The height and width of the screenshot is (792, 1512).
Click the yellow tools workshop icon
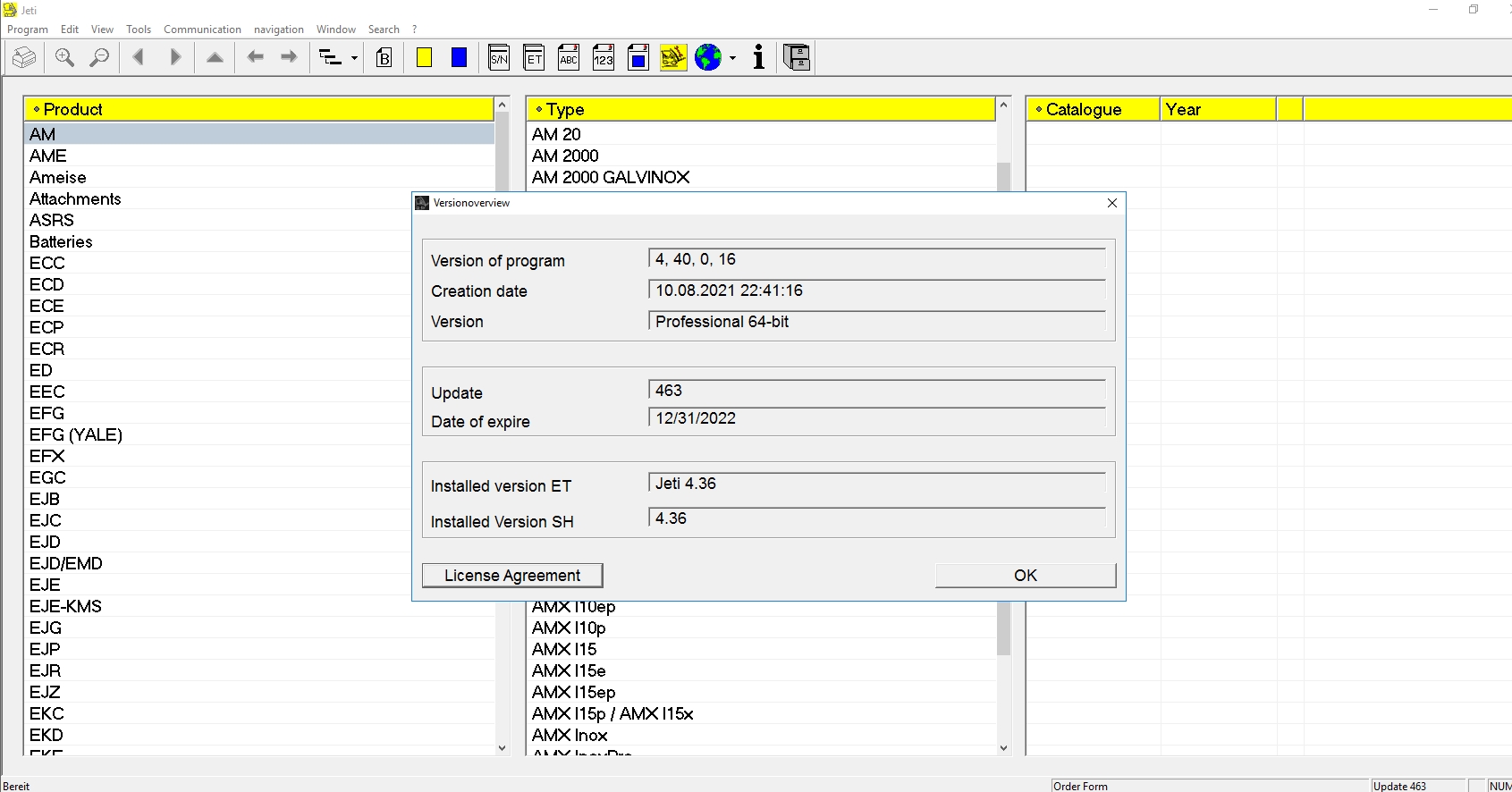pos(673,58)
